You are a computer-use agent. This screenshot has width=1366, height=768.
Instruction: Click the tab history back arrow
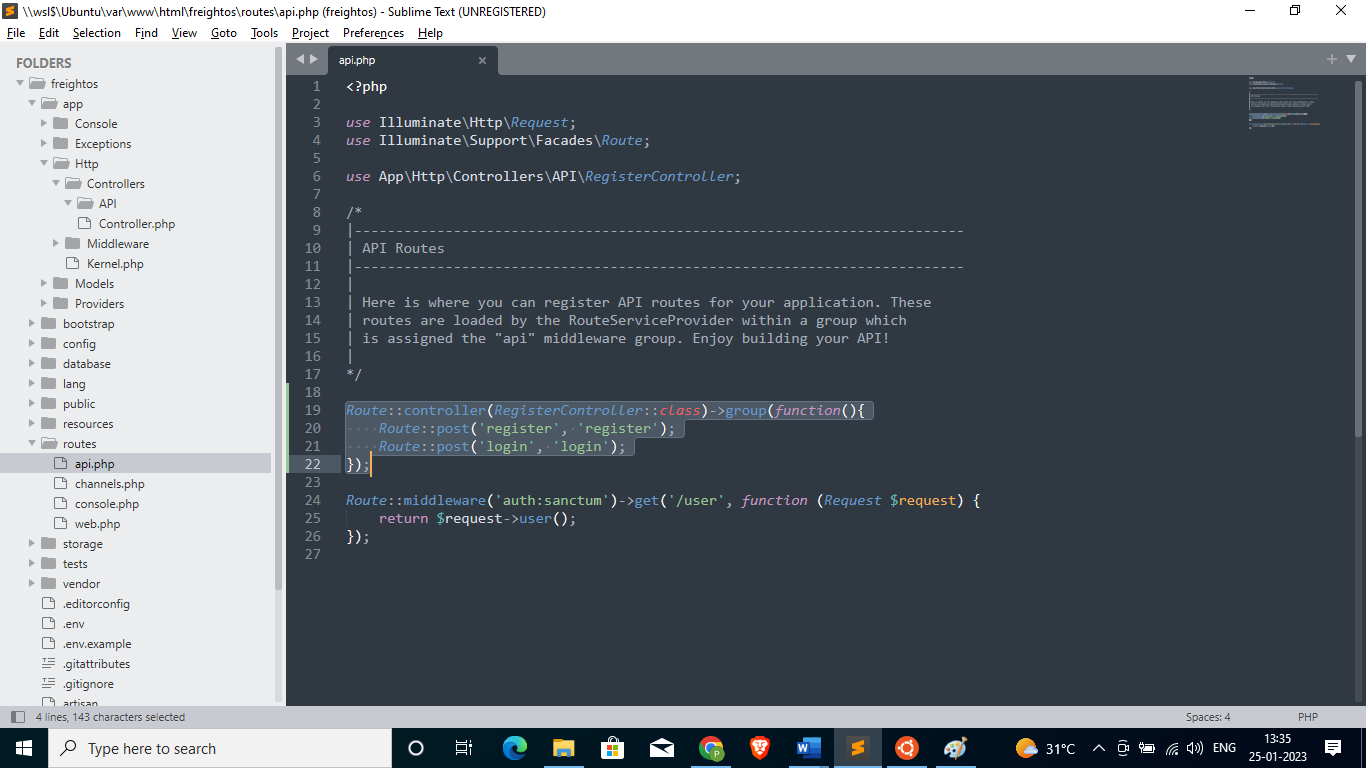(299, 60)
